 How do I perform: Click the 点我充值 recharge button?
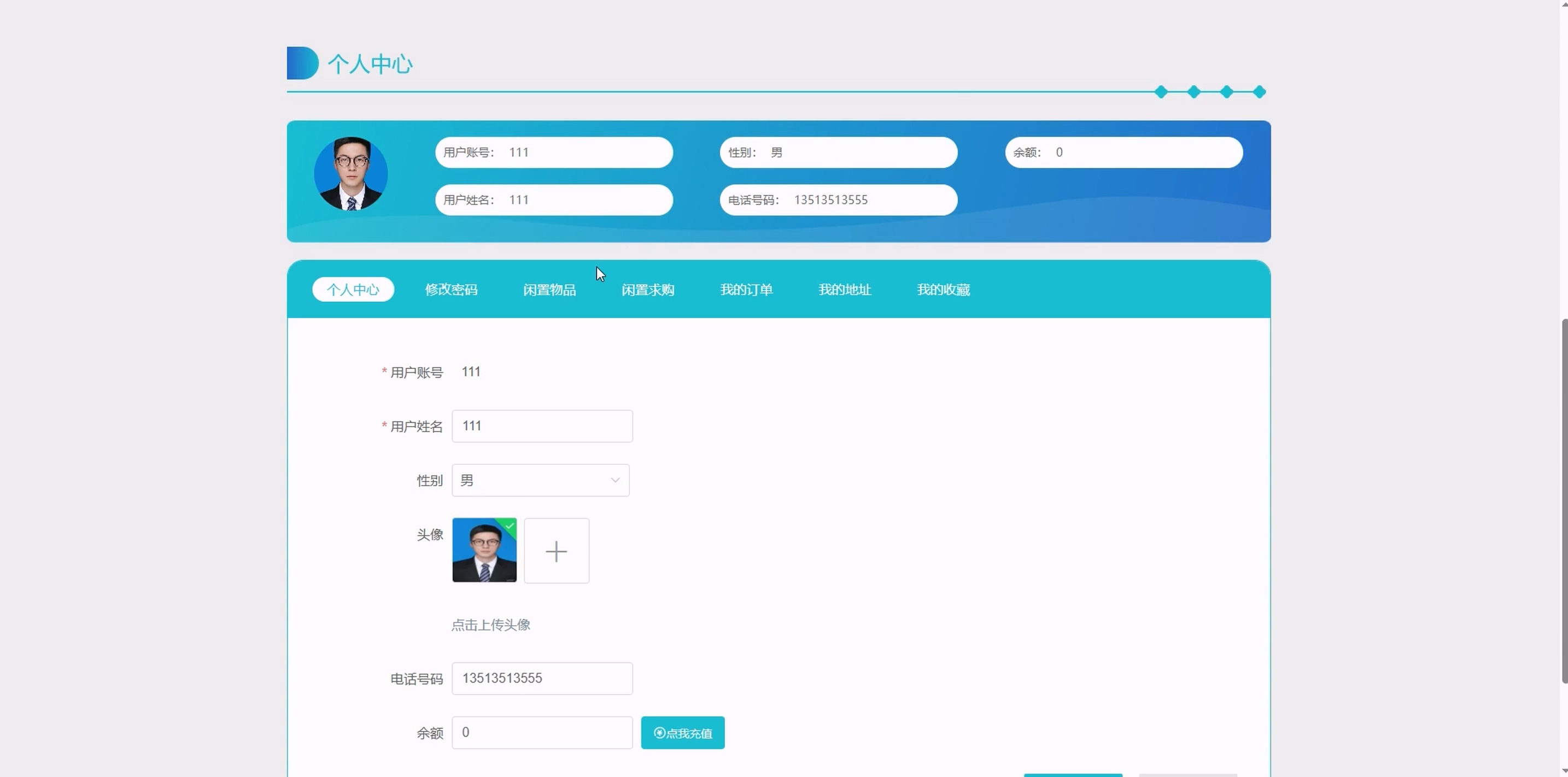coord(682,733)
